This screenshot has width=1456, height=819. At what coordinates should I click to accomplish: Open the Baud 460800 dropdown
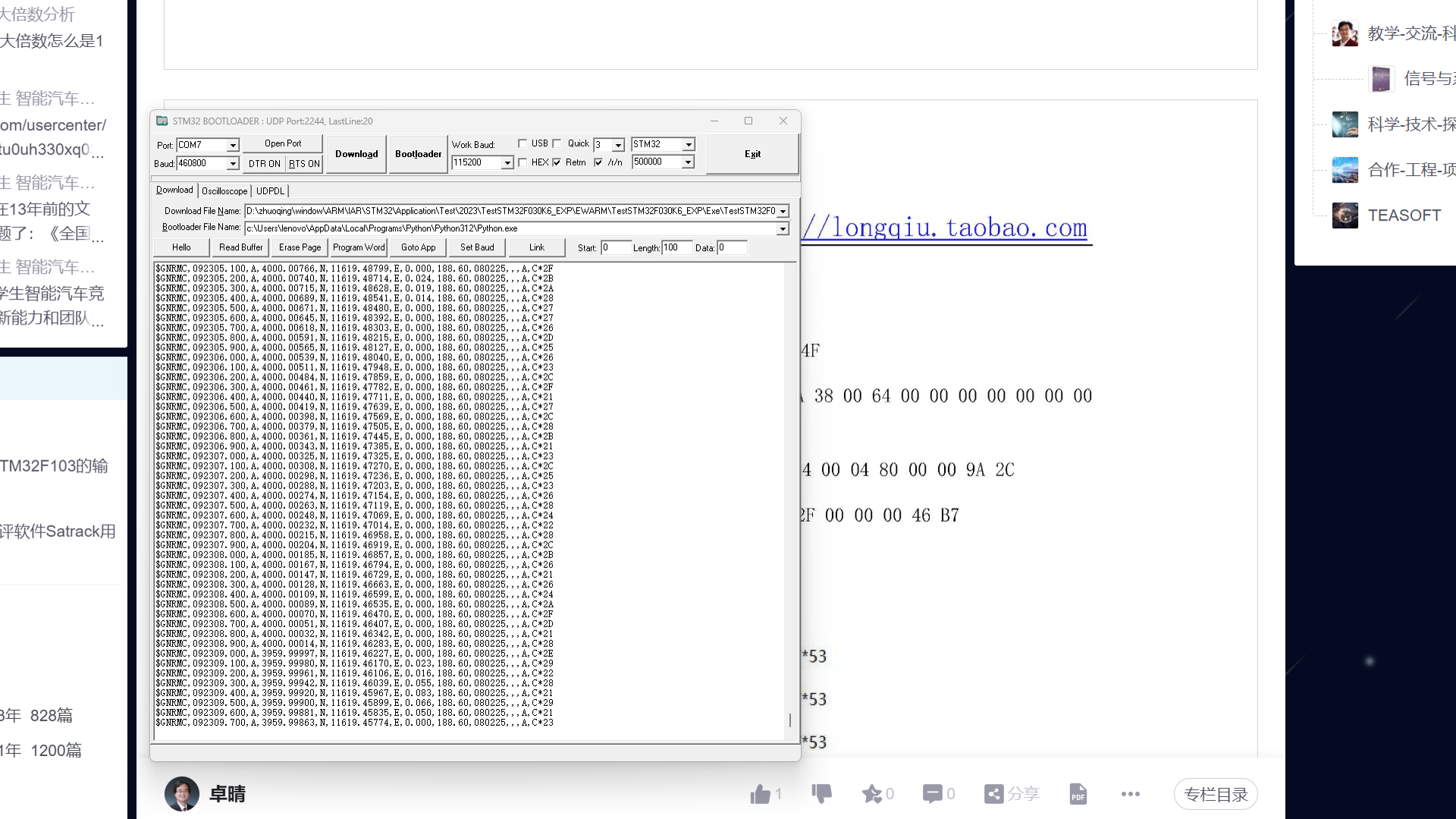tap(233, 163)
